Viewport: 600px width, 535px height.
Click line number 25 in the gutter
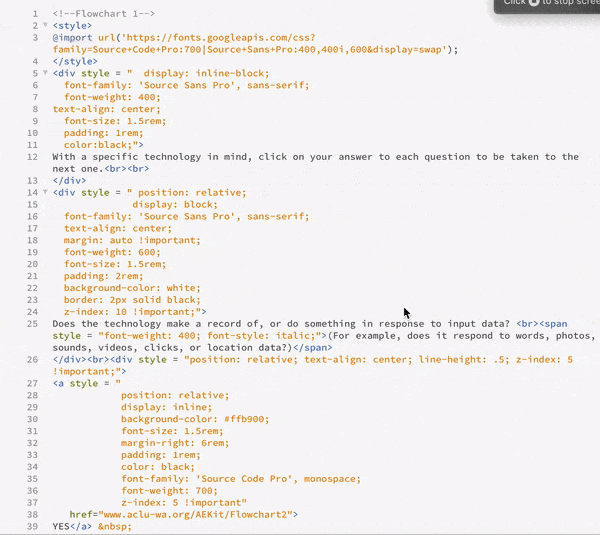pos(33,323)
